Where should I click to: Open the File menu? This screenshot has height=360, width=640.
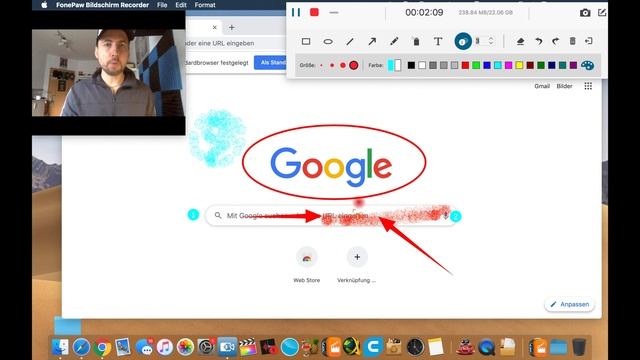tap(162, 5)
